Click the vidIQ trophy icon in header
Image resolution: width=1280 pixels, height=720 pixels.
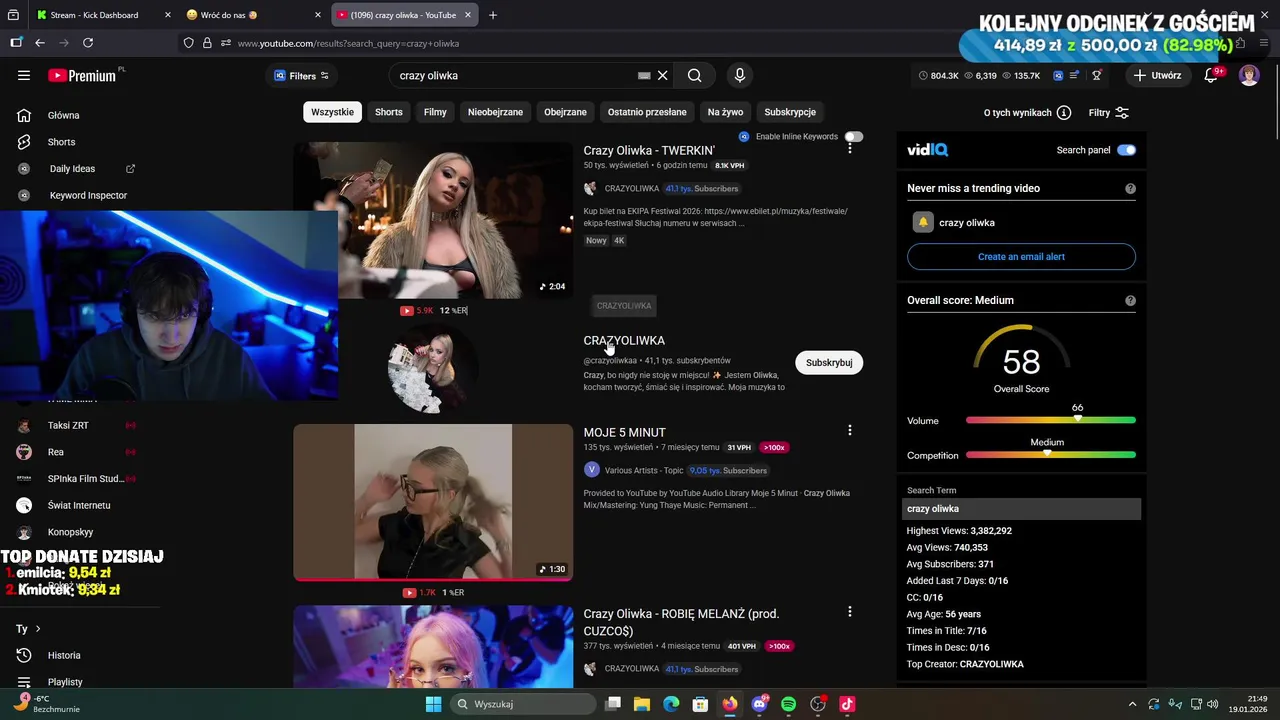click(1097, 75)
